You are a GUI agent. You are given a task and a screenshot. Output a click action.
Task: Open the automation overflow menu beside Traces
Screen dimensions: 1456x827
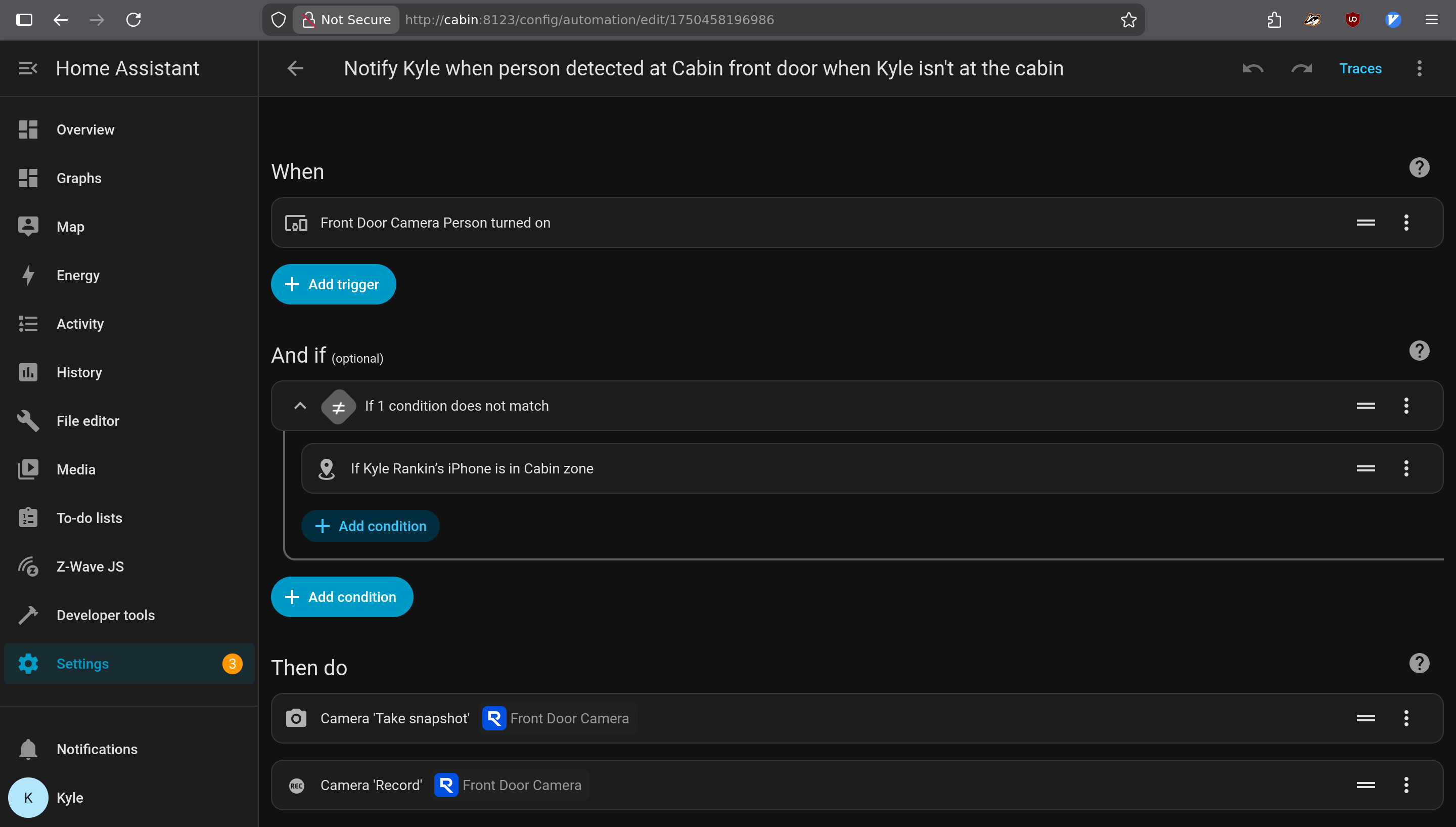tap(1419, 69)
